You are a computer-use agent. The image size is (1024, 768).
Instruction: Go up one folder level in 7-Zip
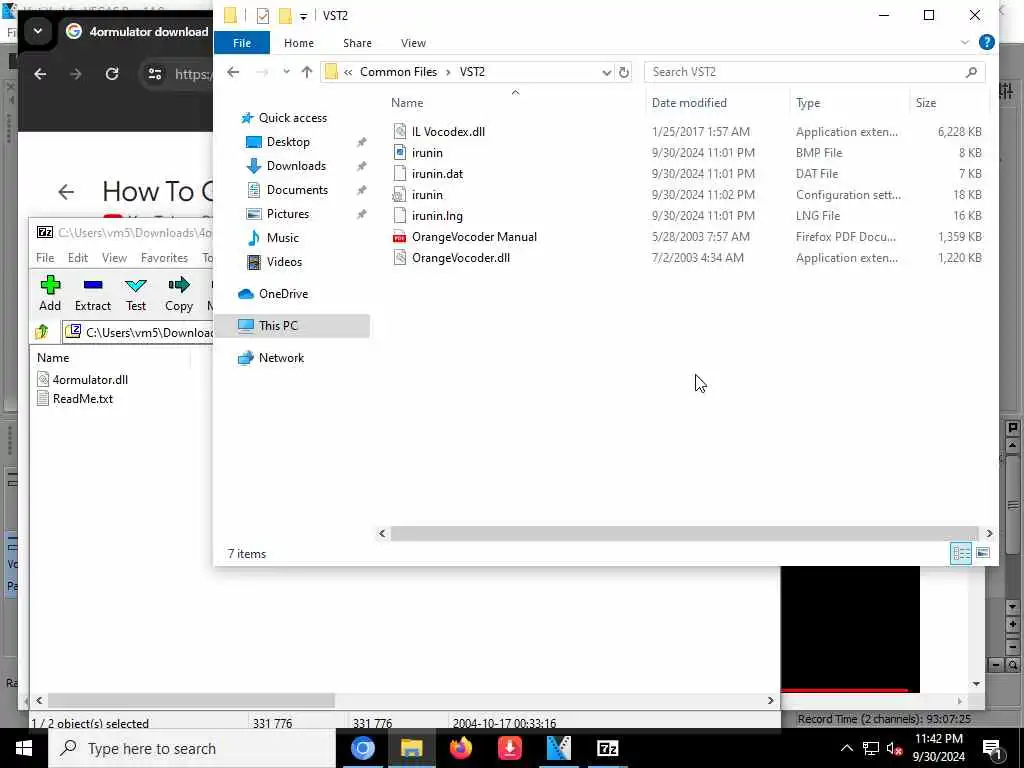pyautogui.click(x=42, y=332)
